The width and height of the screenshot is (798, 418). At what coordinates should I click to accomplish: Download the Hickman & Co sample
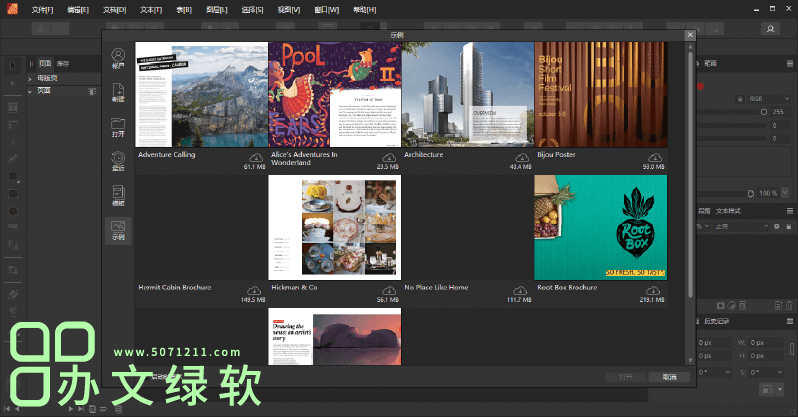(x=389, y=291)
